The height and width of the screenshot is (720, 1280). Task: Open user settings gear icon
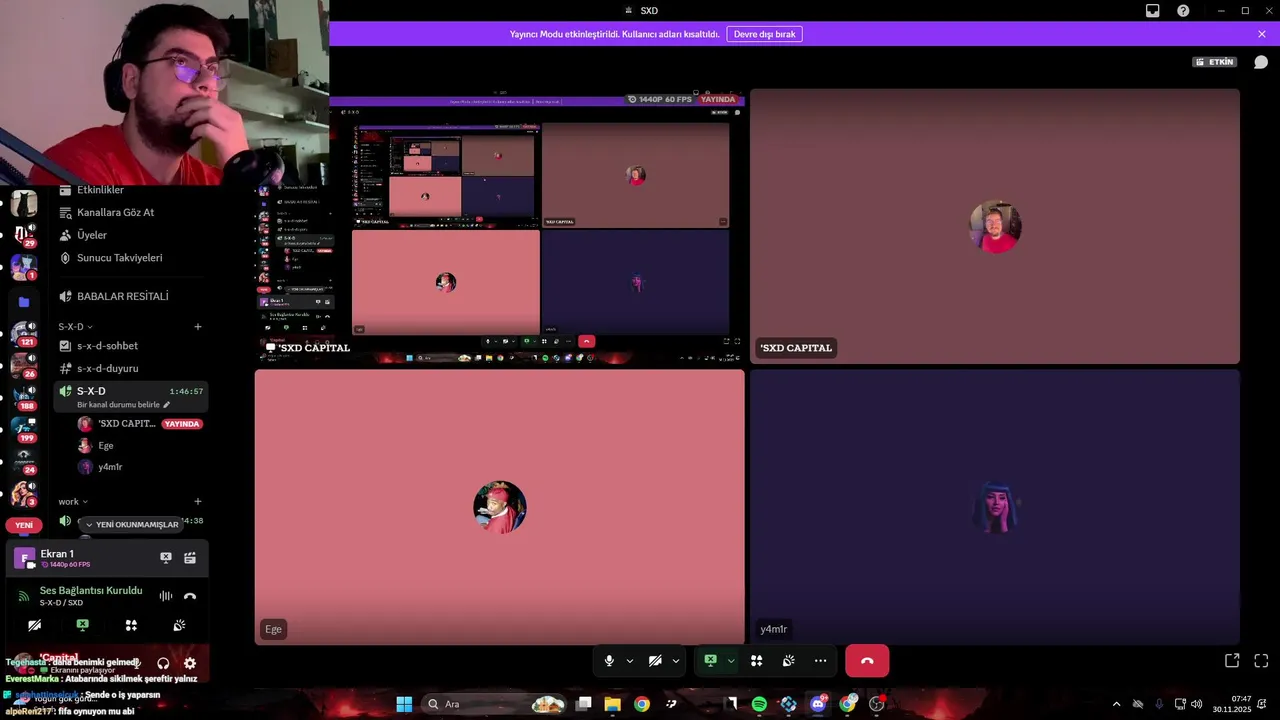click(x=190, y=663)
